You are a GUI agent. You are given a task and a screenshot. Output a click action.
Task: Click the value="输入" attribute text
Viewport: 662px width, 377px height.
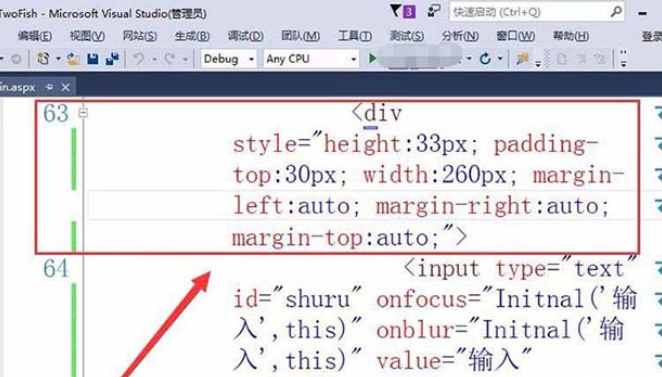[454, 361]
